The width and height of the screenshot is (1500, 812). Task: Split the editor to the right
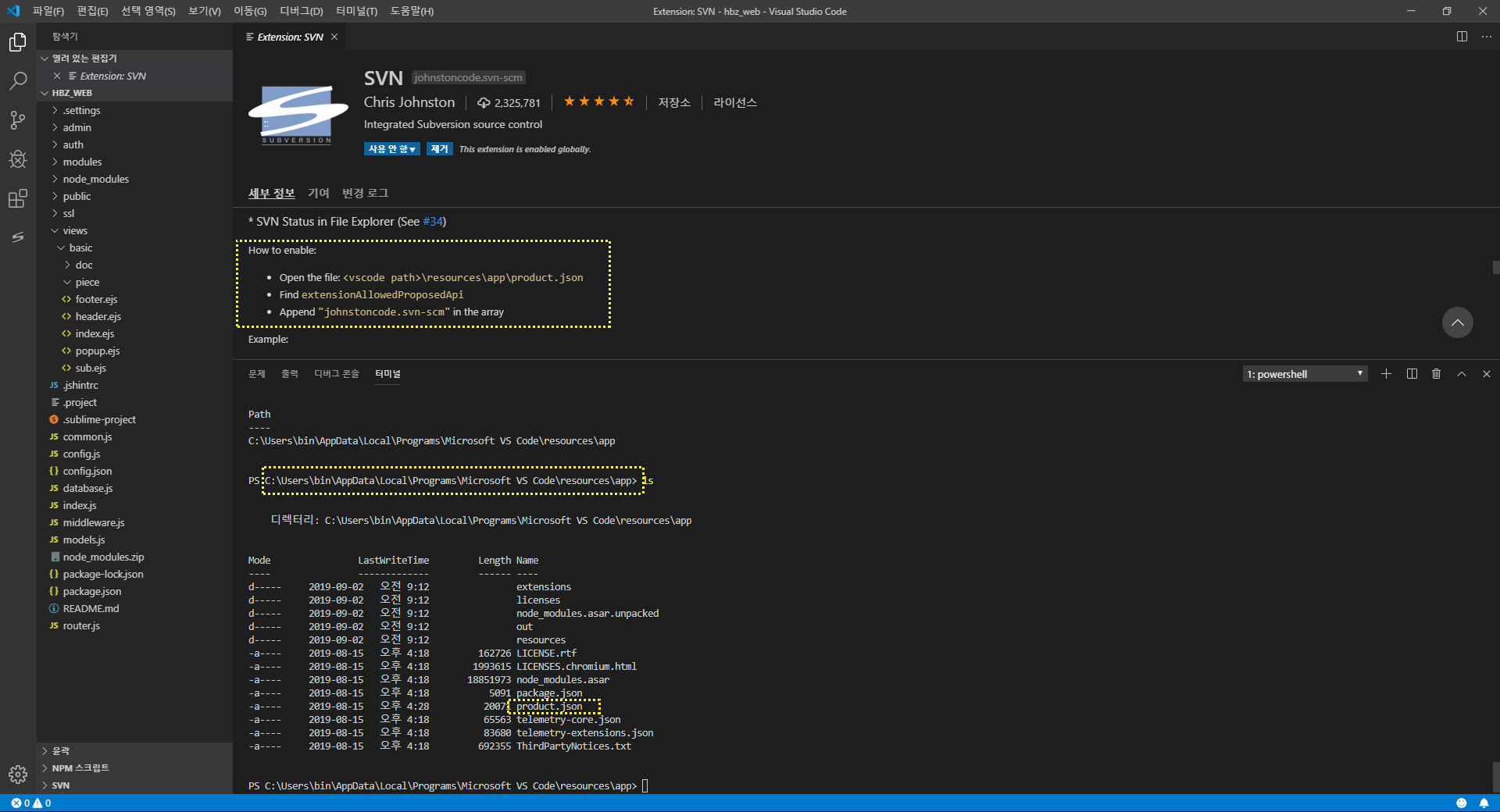[x=1462, y=37]
